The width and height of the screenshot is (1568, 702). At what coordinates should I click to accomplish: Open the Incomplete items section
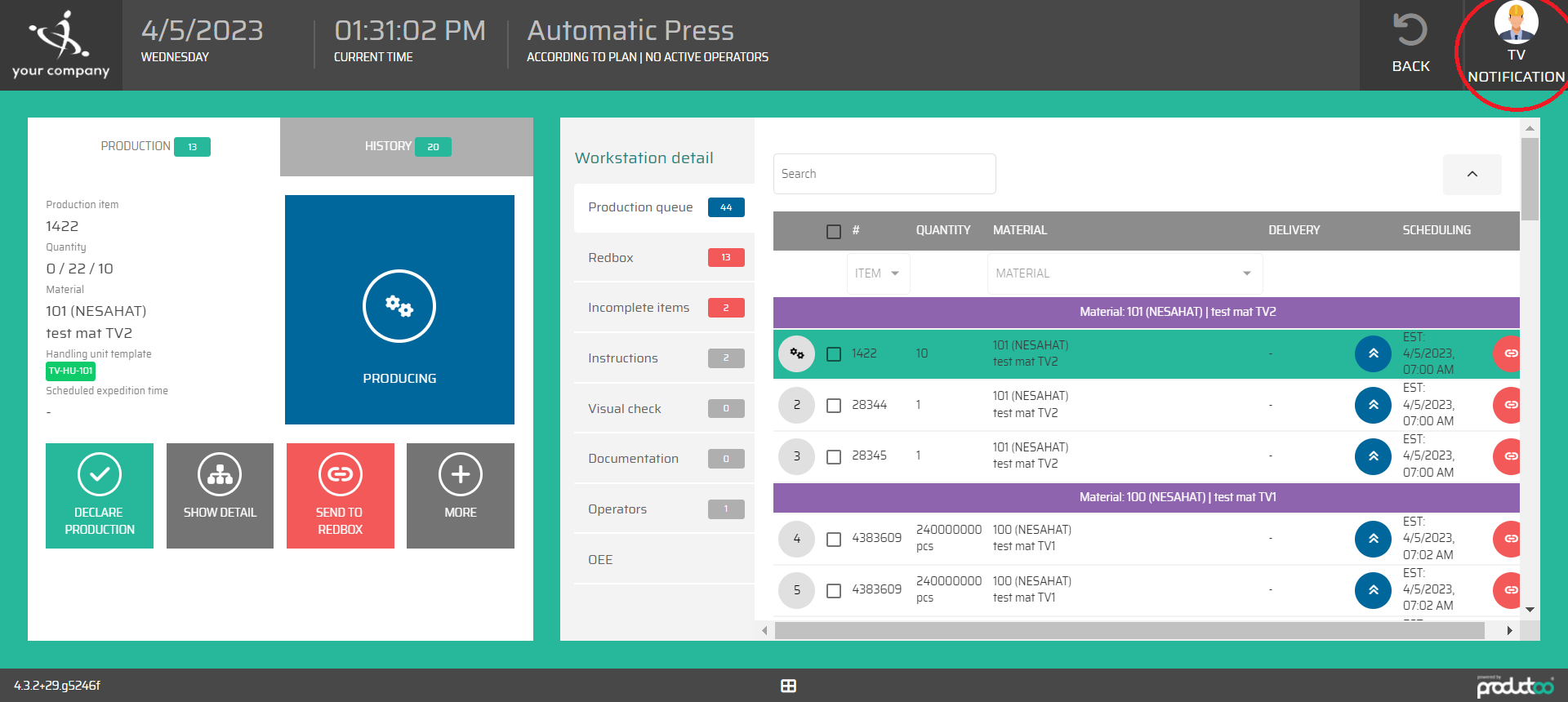663,308
